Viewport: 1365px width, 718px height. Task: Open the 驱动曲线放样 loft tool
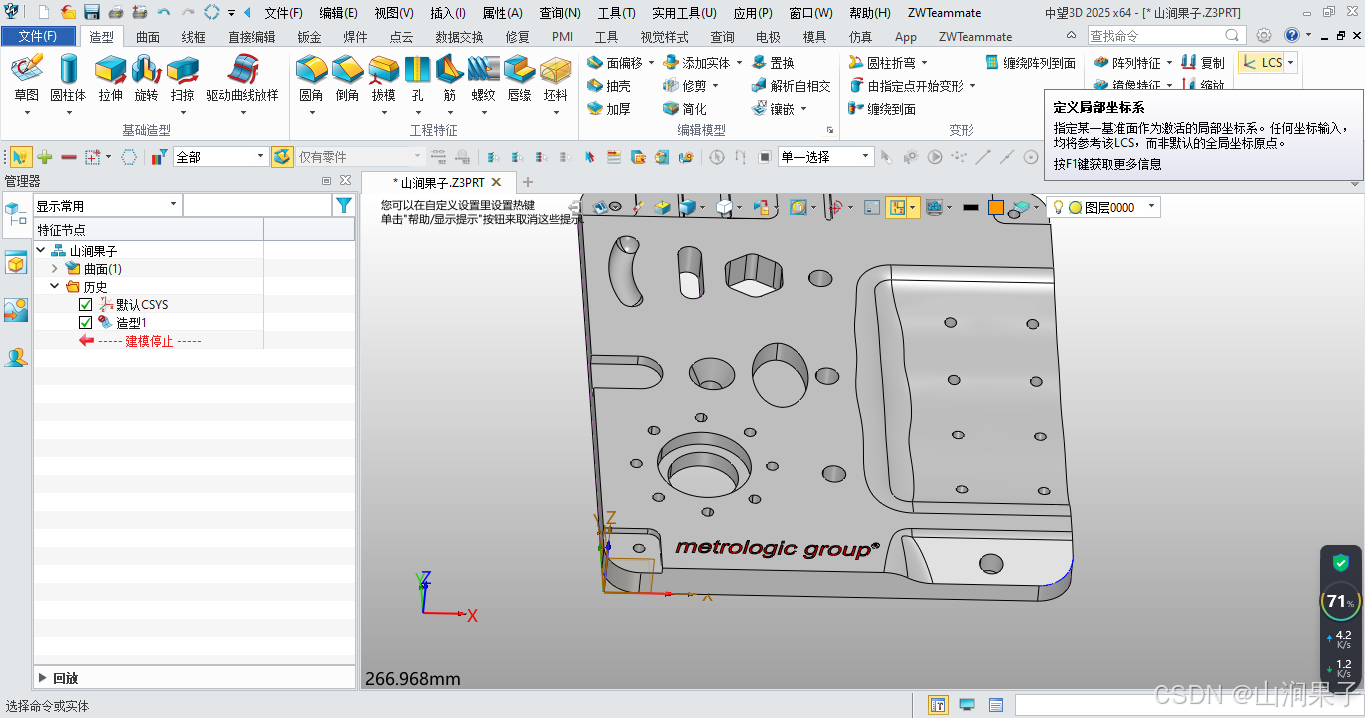point(242,78)
